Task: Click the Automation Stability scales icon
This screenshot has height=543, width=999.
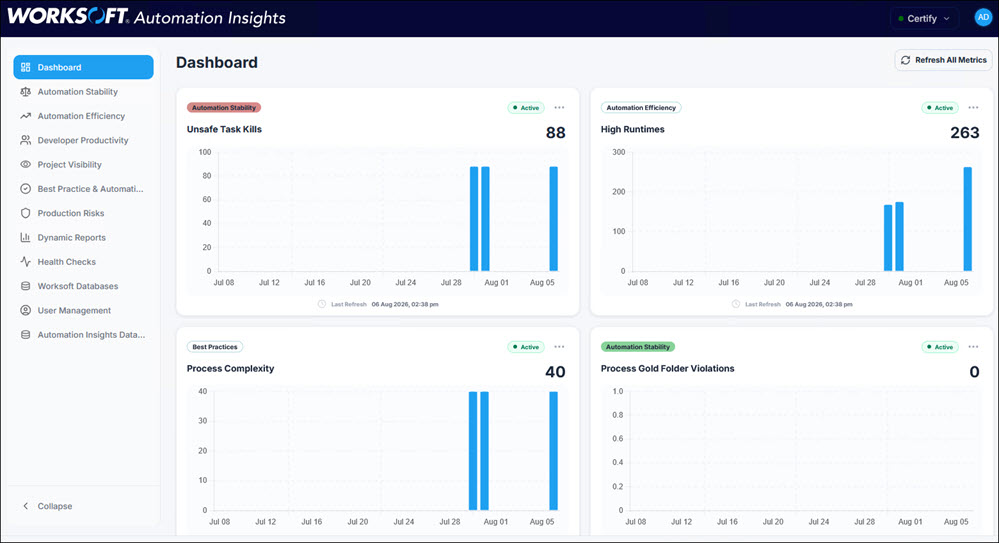Action: click(25, 92)
